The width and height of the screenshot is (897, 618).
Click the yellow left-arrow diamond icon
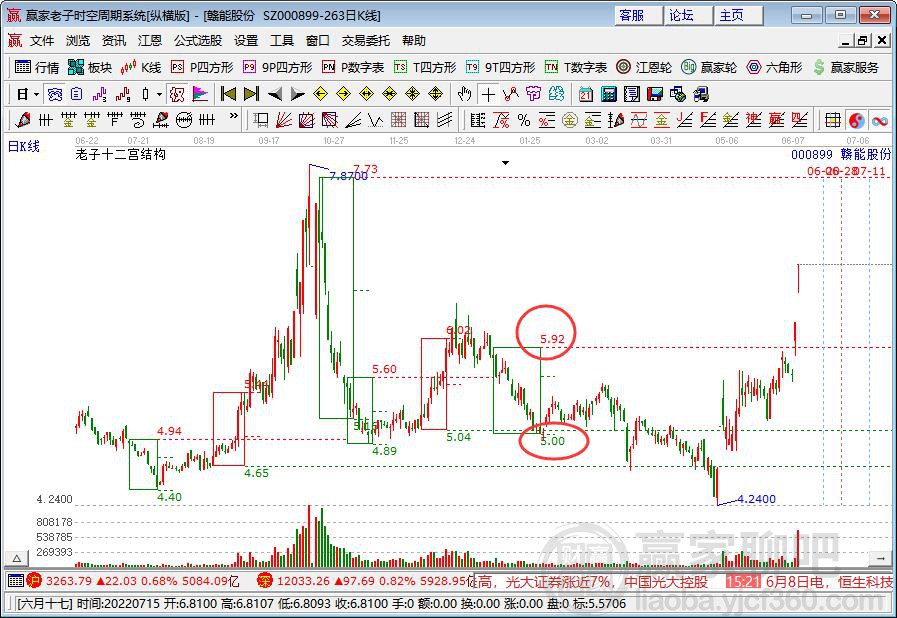pyautogui.click(x=320, y=94)
